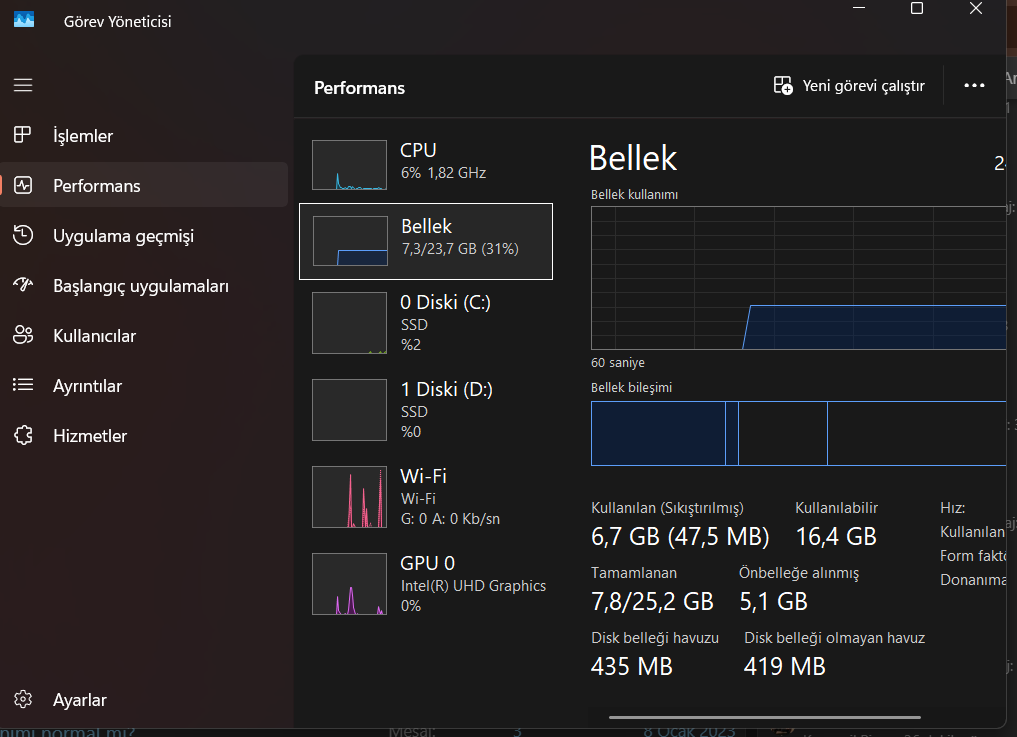Image resolution: width=1017 pixels, height=737 pixels.
Task: Click the Uygulama geçmişi history icon
Action: click(x=23, y=236)
